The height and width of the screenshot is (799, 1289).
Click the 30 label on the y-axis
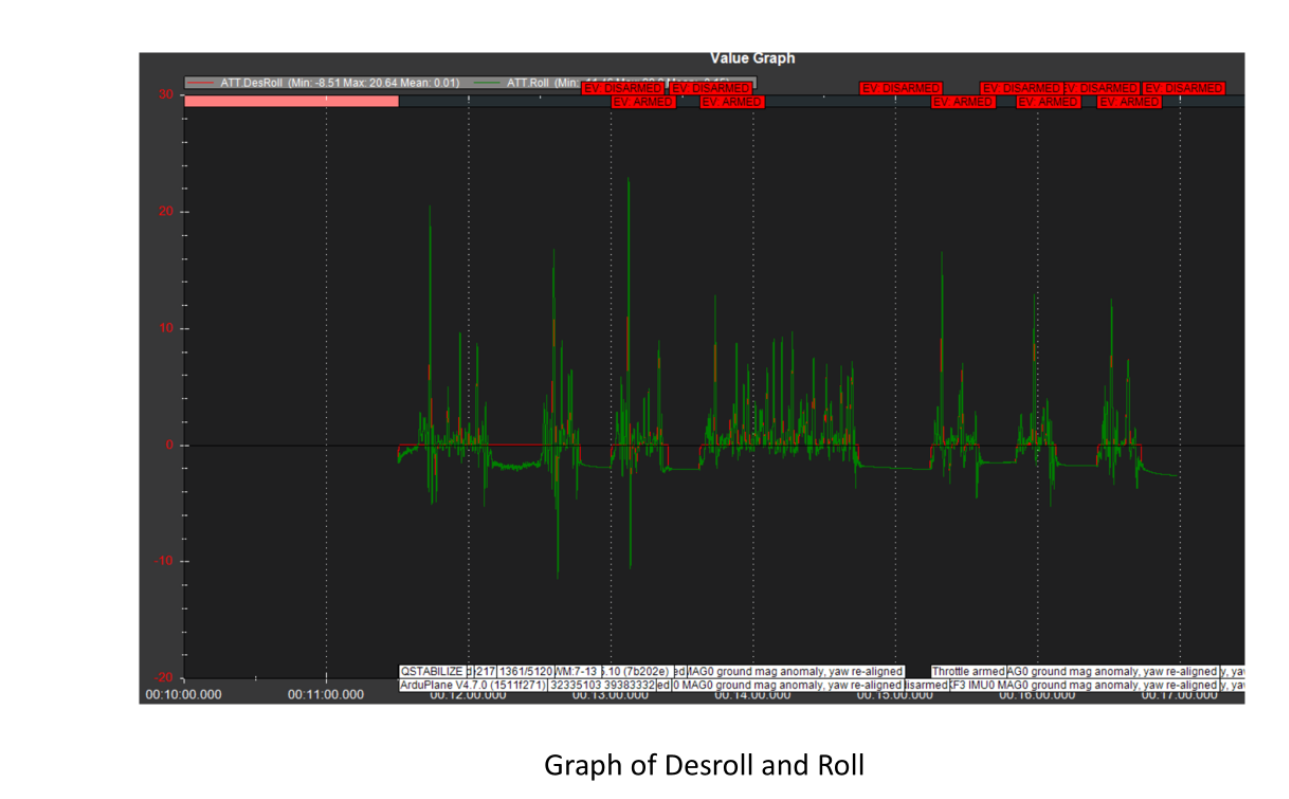[164, 95]
